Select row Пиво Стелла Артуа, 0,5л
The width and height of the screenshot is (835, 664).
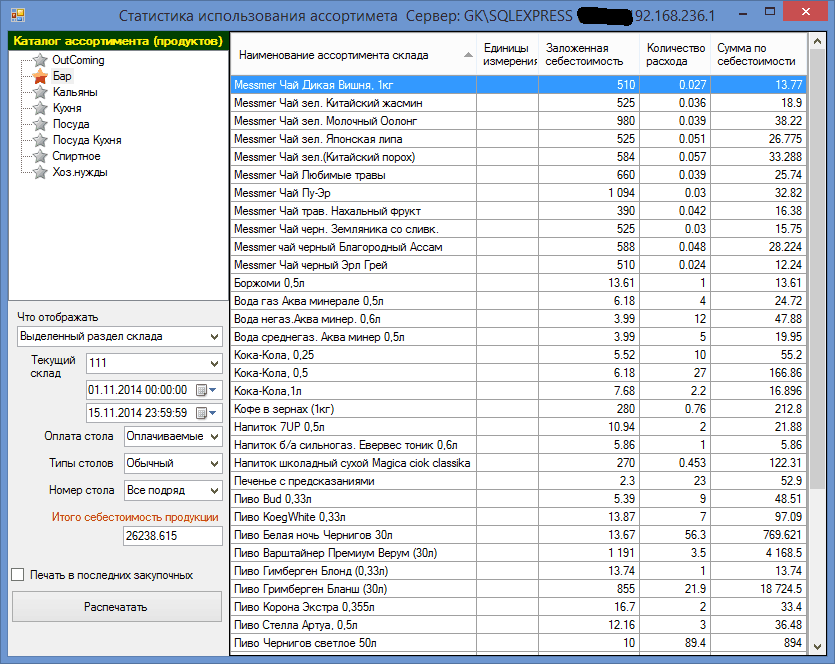coord(518,625)
